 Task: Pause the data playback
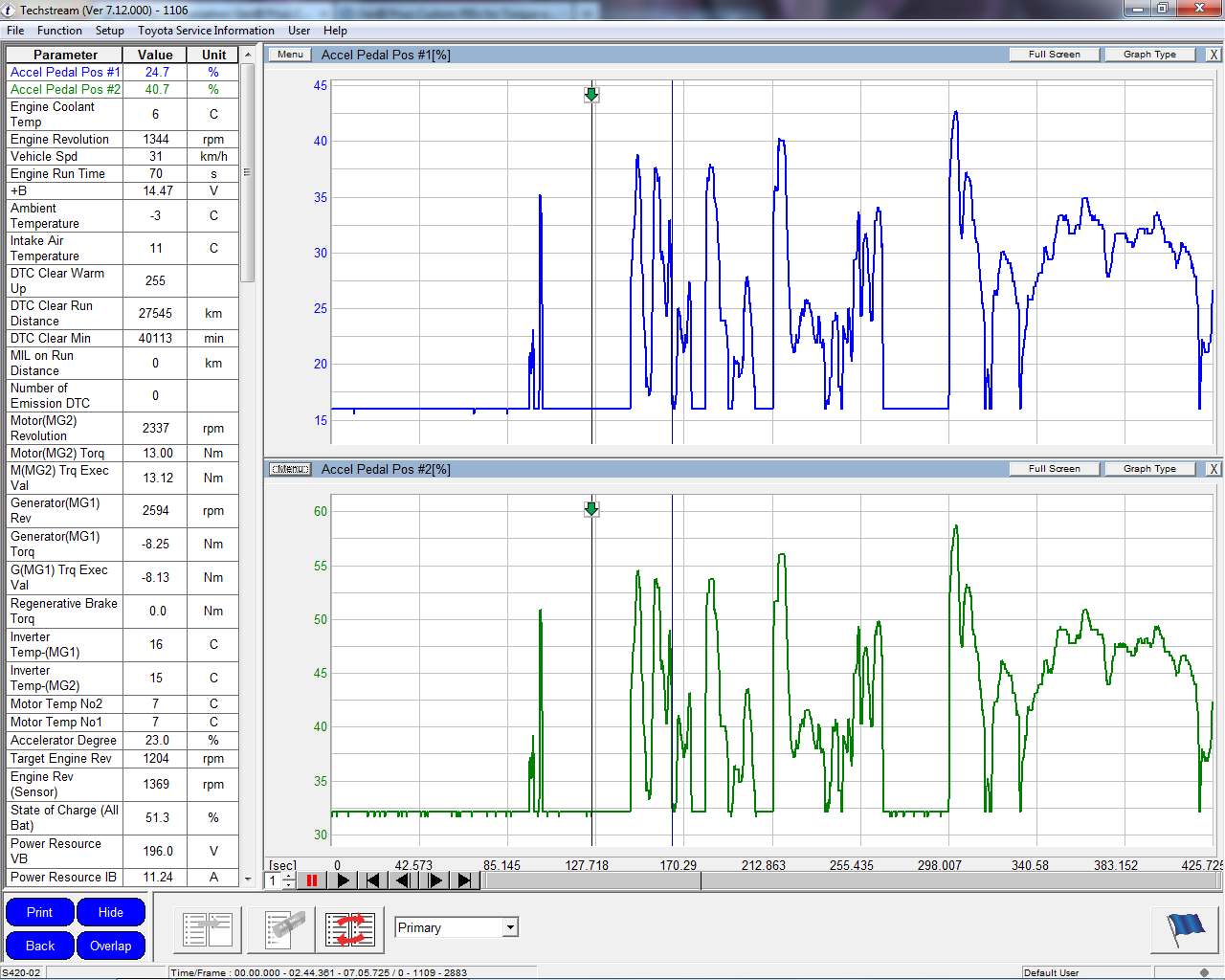point(312,880)
